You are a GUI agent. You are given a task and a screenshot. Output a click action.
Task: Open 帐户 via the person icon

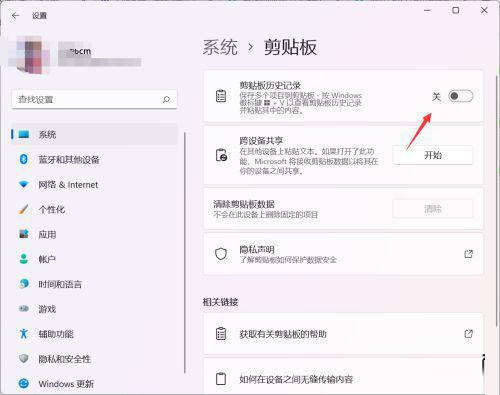pos(23,259)
